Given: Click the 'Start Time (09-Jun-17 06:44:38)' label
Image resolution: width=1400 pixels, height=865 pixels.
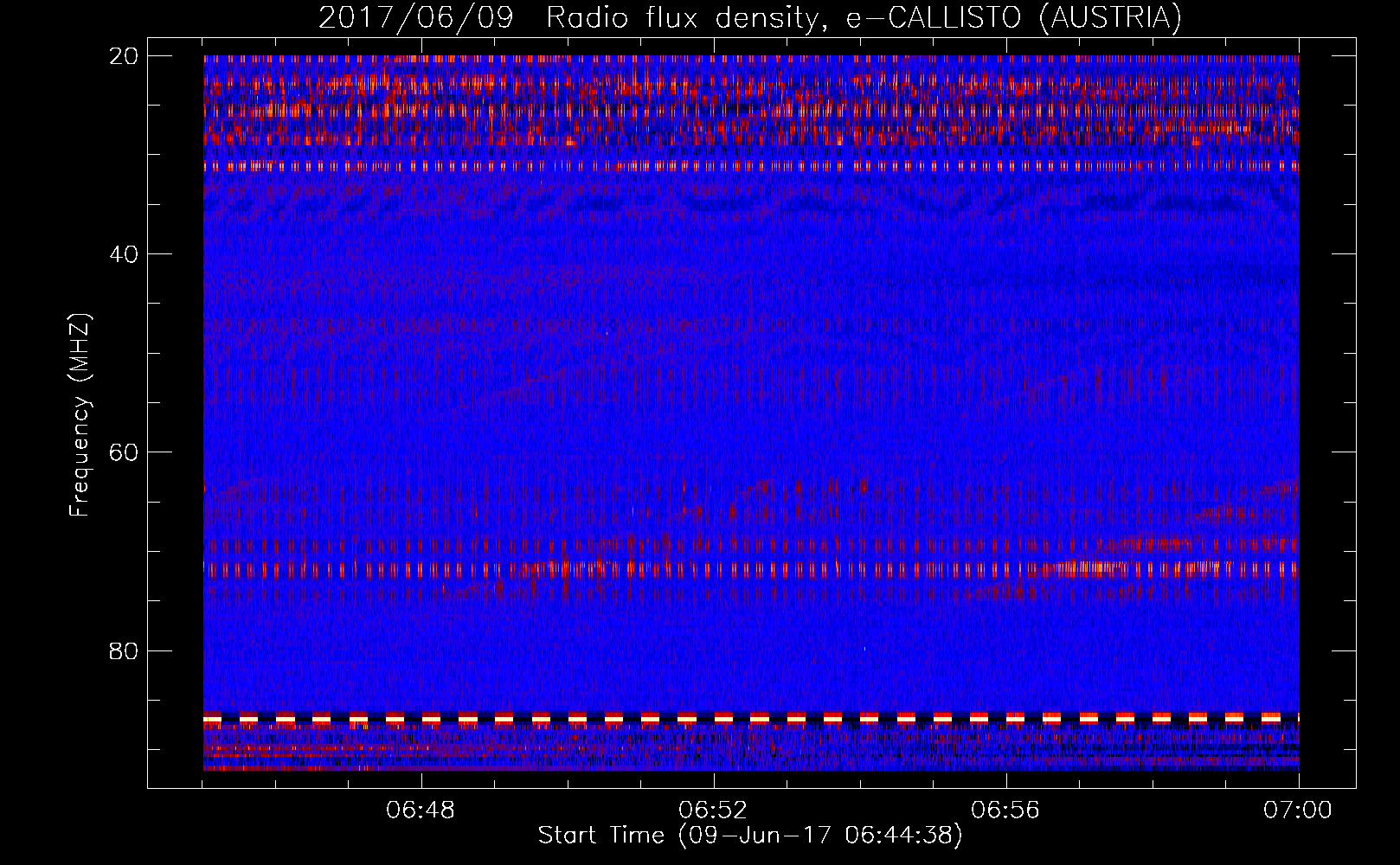Looking at the screenshot, I should pyautogui.click(x=750, y=836).
